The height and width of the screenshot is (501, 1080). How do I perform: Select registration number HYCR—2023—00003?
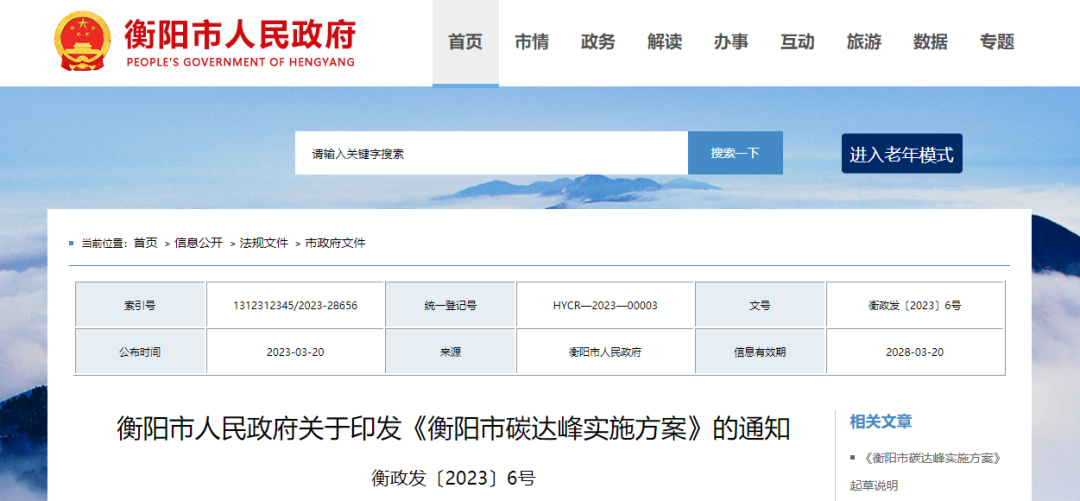[605, 305]
